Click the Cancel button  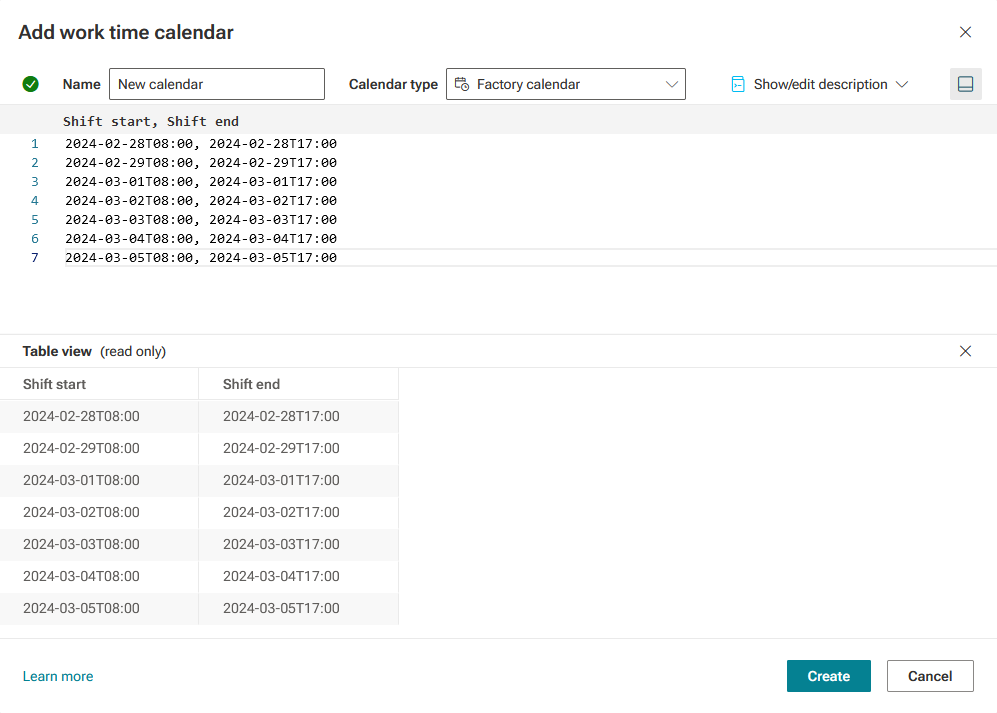[930, 676]
